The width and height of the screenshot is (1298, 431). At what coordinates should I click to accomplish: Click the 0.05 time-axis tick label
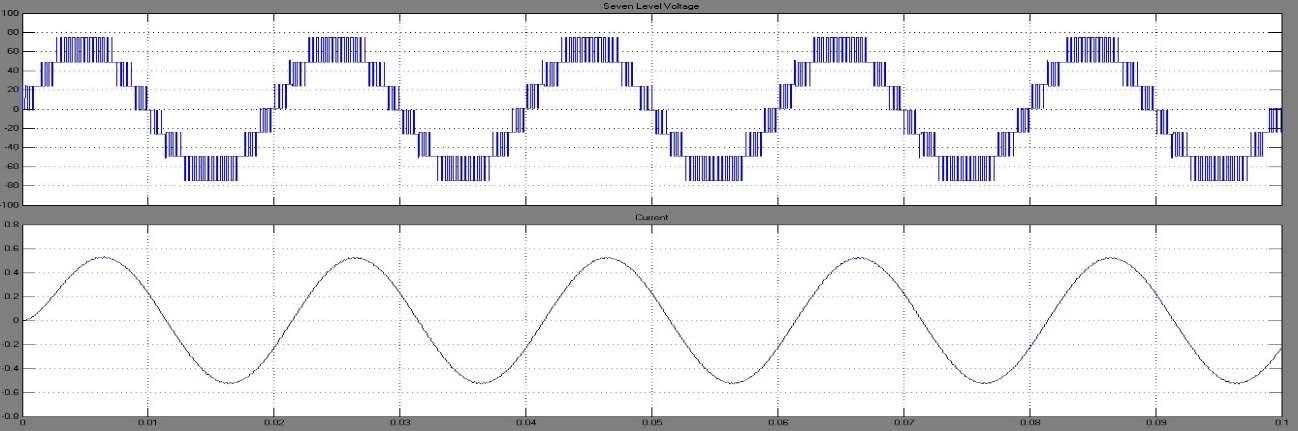coord(652,424)
